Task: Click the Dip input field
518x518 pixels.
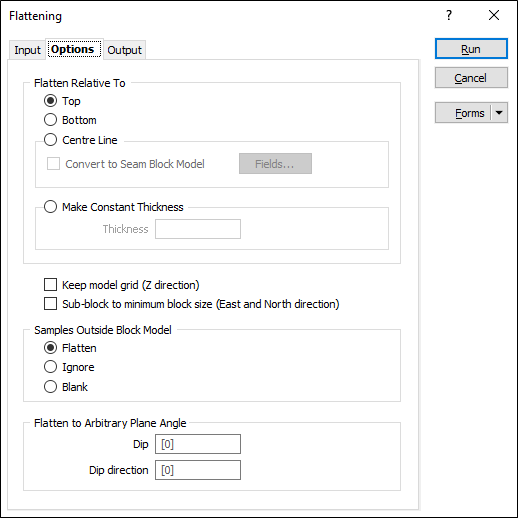Action: [198, 444]
